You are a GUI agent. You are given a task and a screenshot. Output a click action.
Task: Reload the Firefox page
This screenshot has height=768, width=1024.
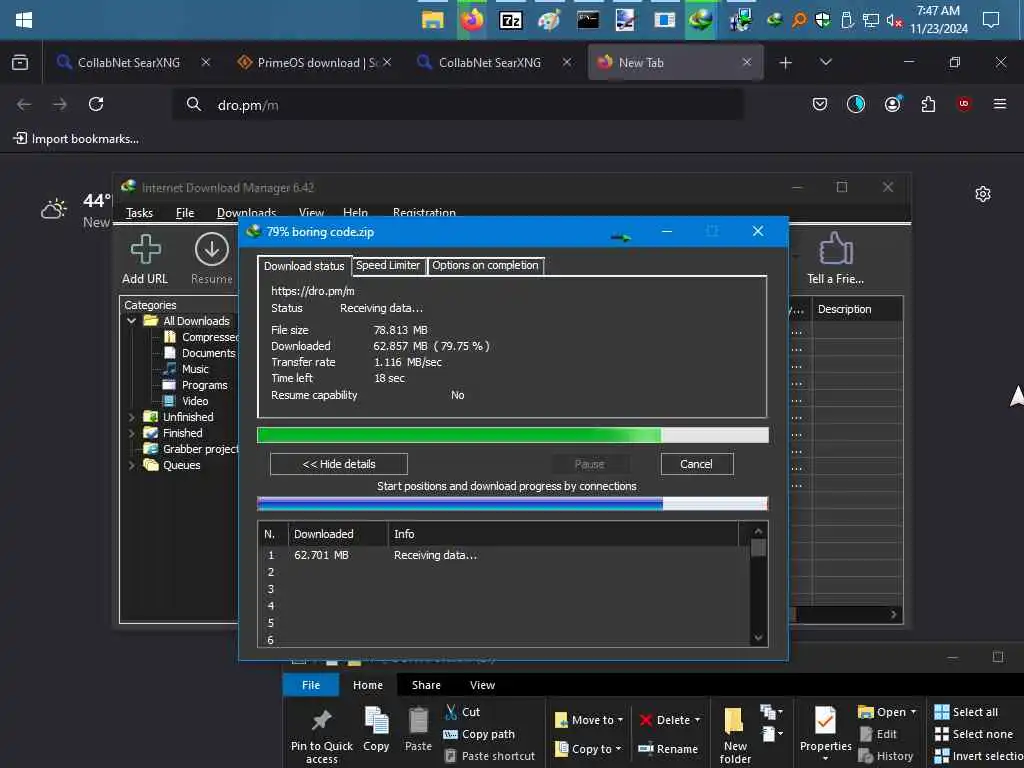coord(96,104)
